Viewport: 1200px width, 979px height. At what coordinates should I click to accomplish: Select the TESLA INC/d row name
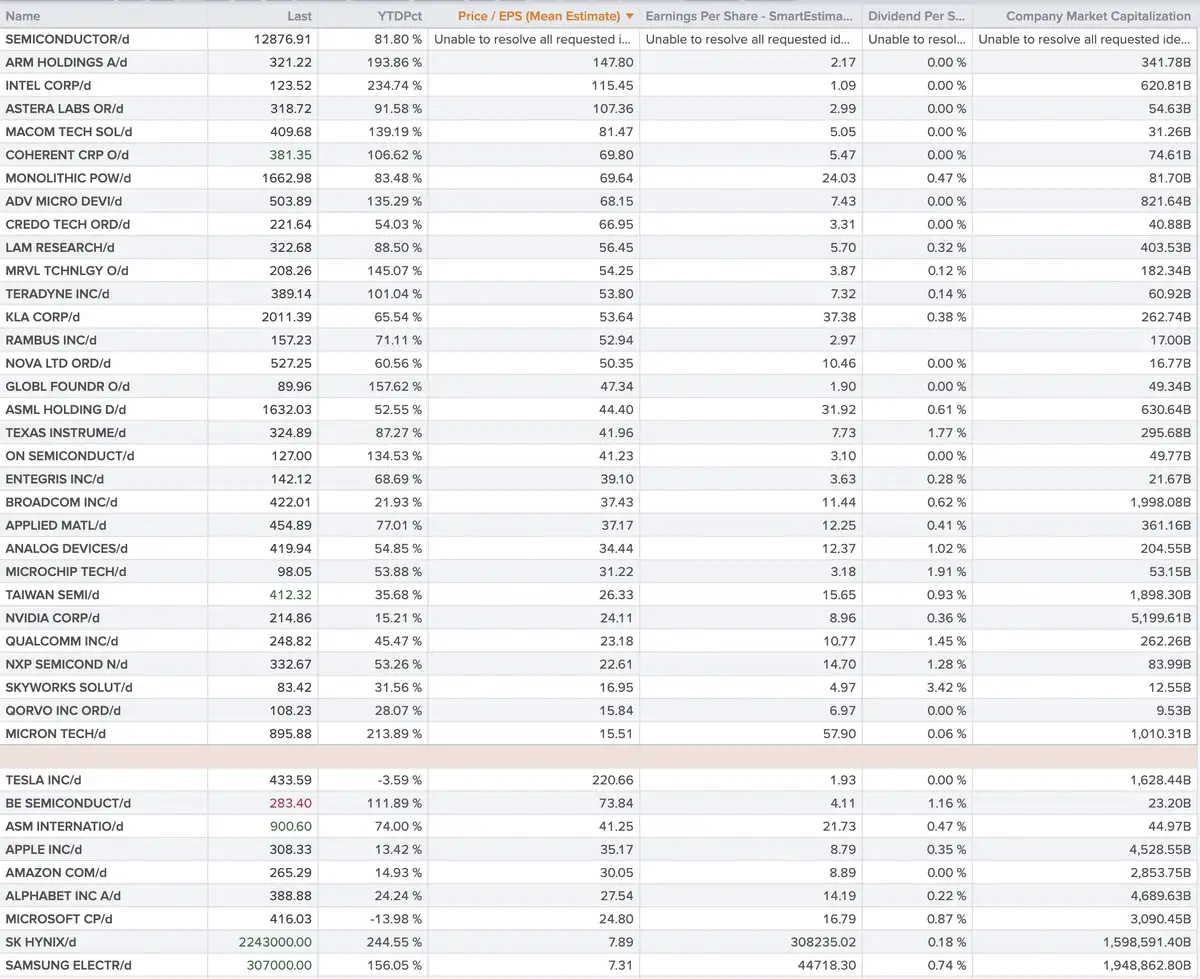point(43,780)
